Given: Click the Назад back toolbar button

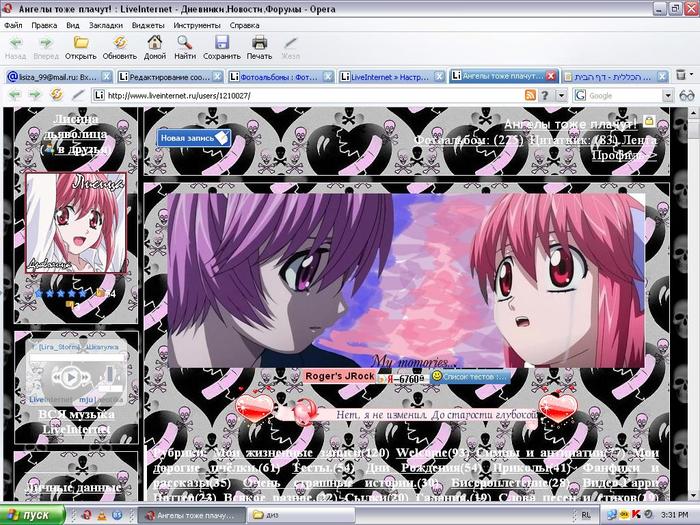Looking at the screenshot, I should click(x=16, y=48).
